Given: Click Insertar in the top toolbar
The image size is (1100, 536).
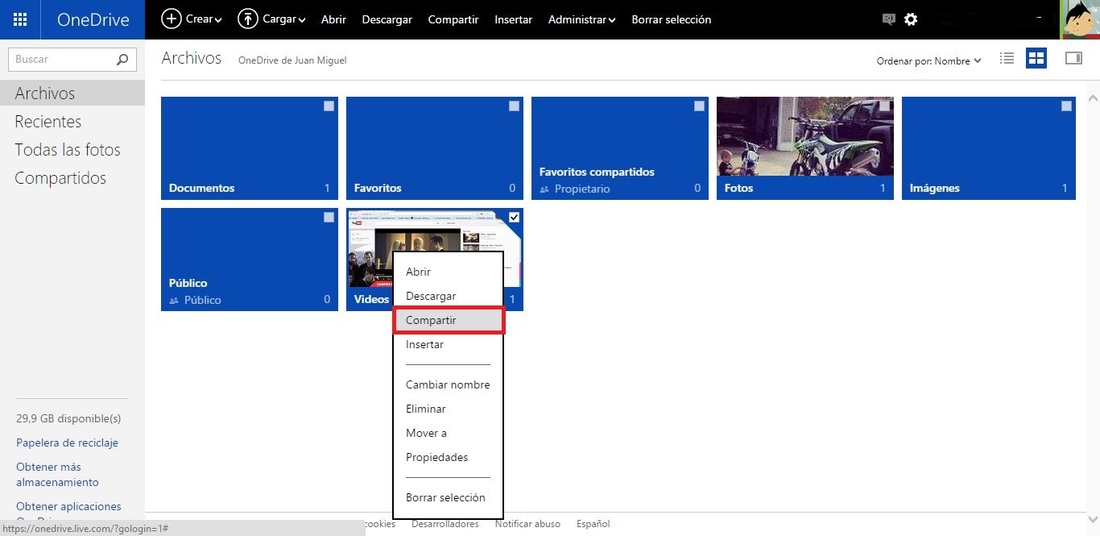Looking at the screenshot, I should click(x=513, y=20).
